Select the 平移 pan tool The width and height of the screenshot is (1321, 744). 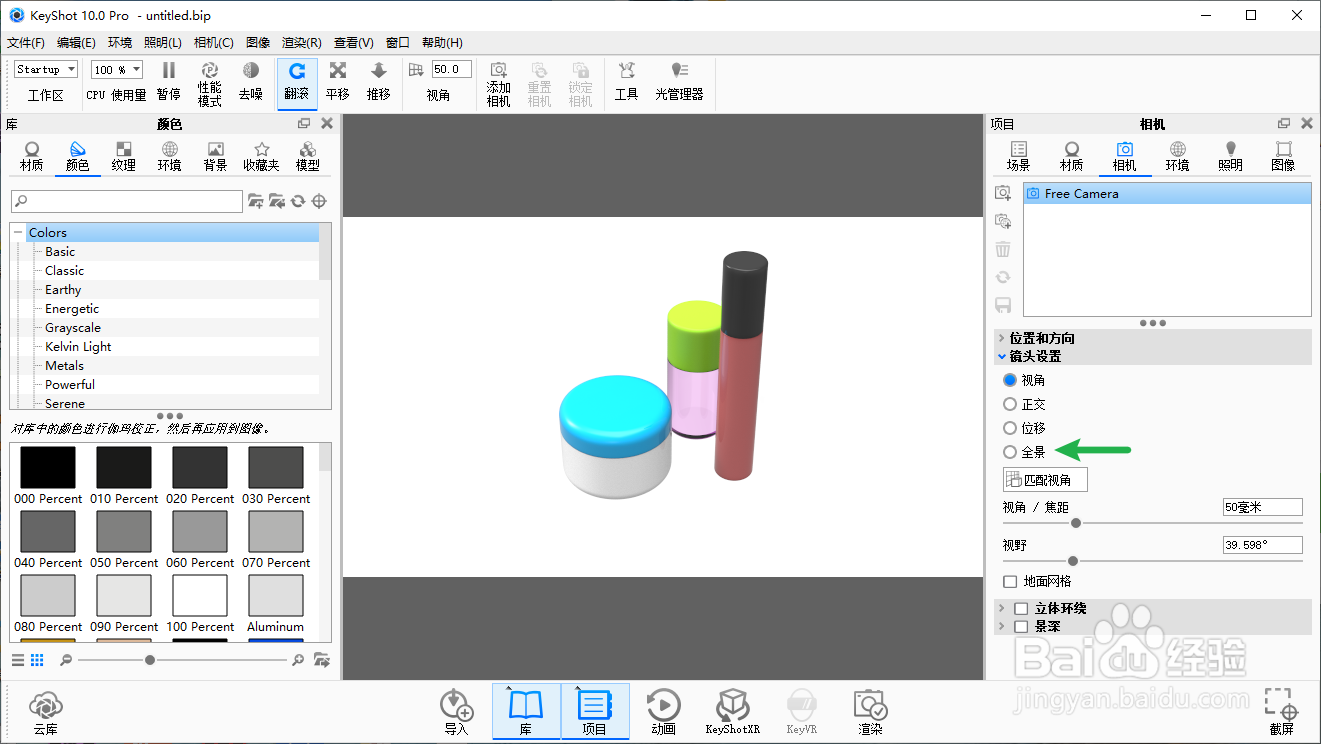[338, 80]
